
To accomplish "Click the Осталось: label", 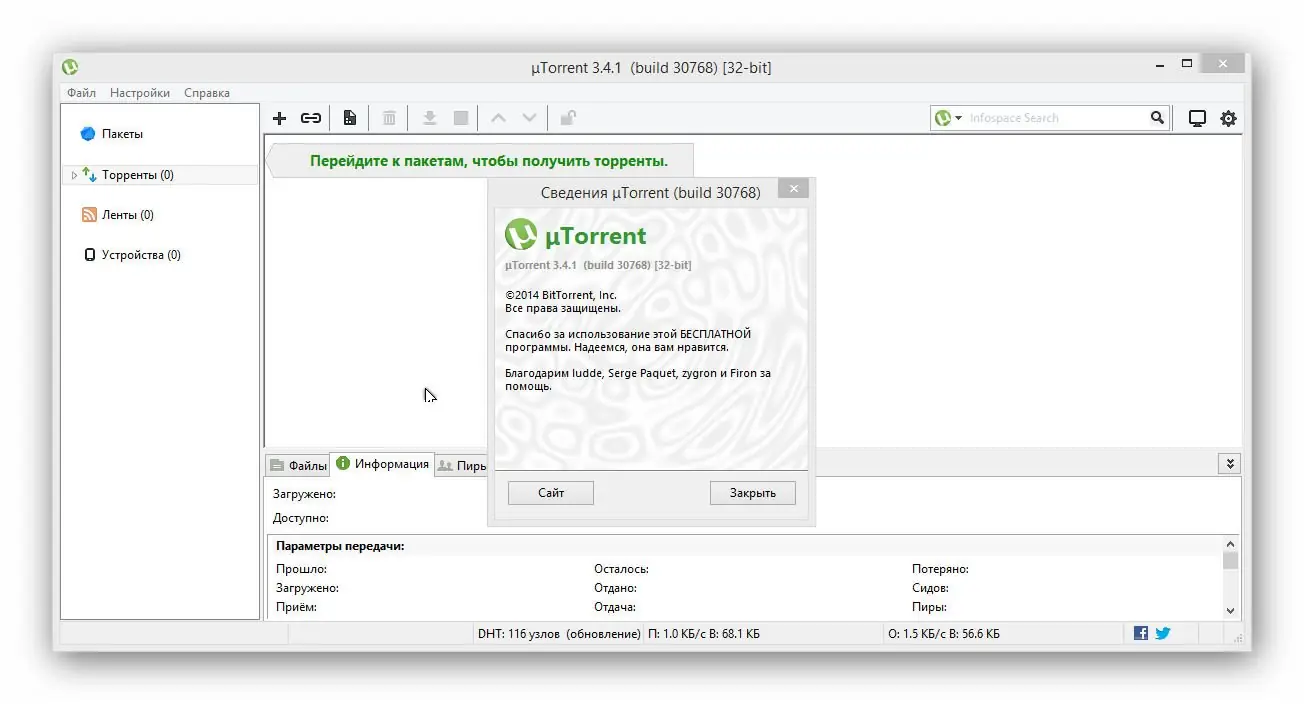I will (621, 569).
